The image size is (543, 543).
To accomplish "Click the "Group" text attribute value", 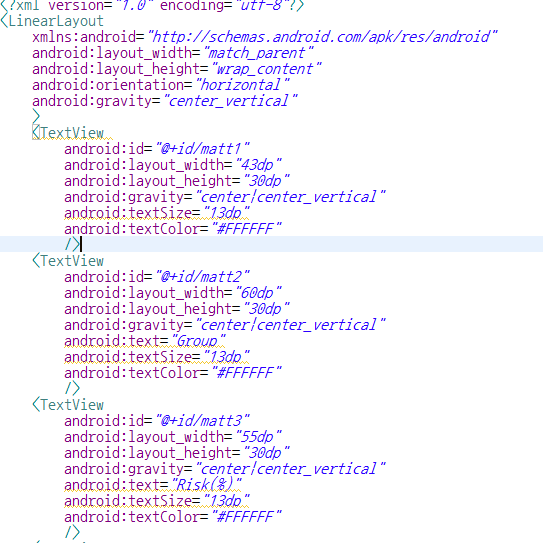I will tap(198, 341).
